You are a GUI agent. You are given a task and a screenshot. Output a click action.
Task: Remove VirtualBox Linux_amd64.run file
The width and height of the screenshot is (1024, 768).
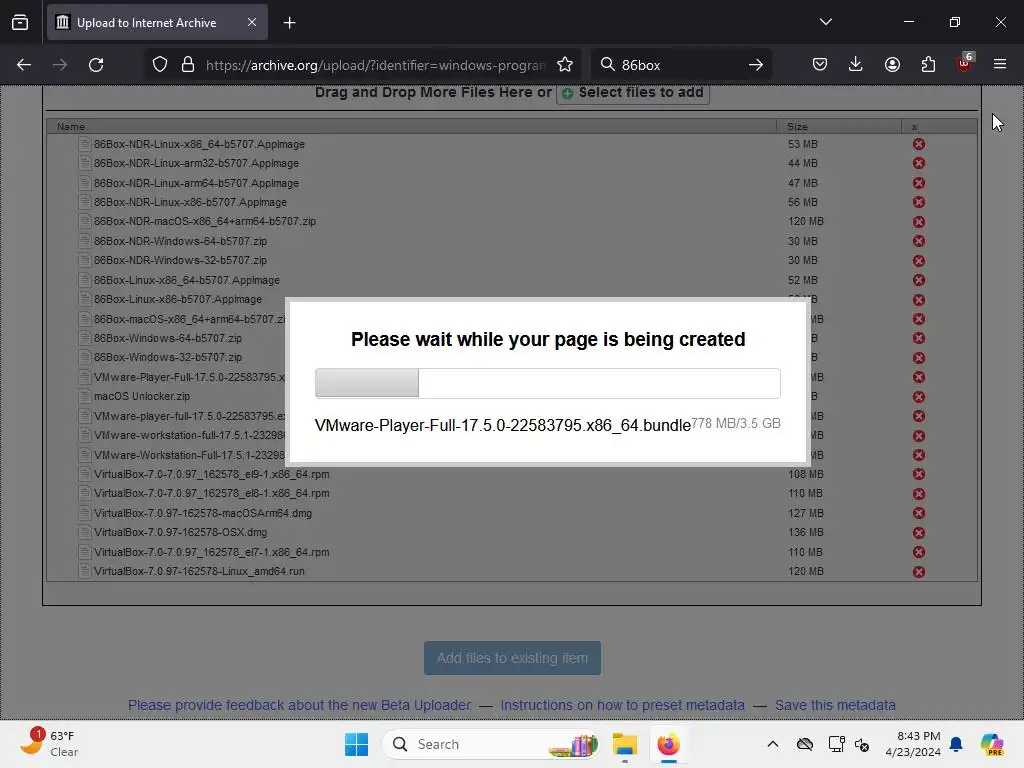(x=918, y=571)
